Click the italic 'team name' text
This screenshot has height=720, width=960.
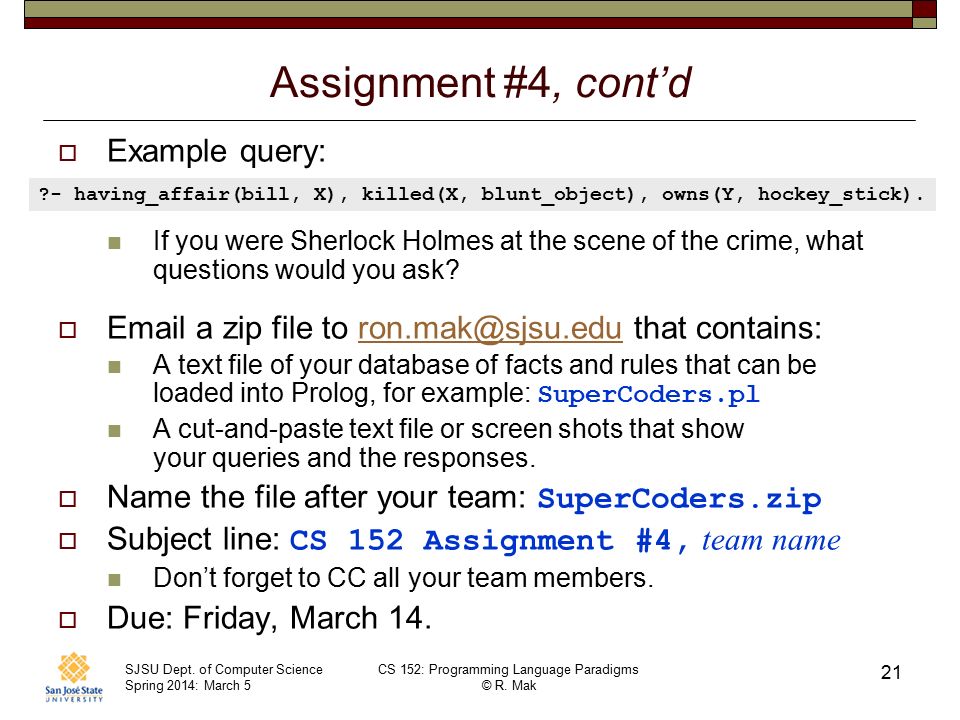(x=771, y=541)
